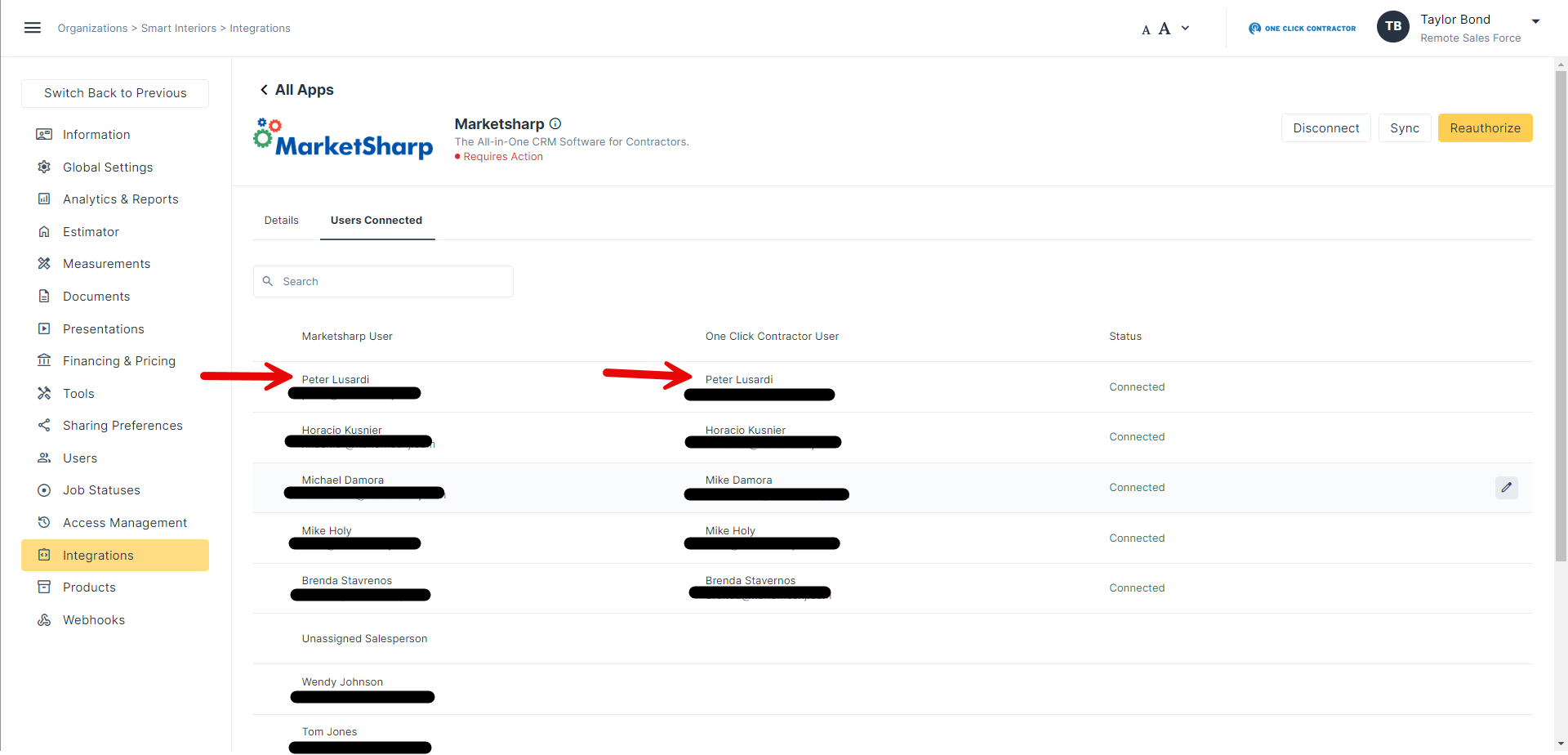The width and height of the screenshot is (1568, 755).
Task: Click the Integrations sidebar icon
Action: pos(44,555)
